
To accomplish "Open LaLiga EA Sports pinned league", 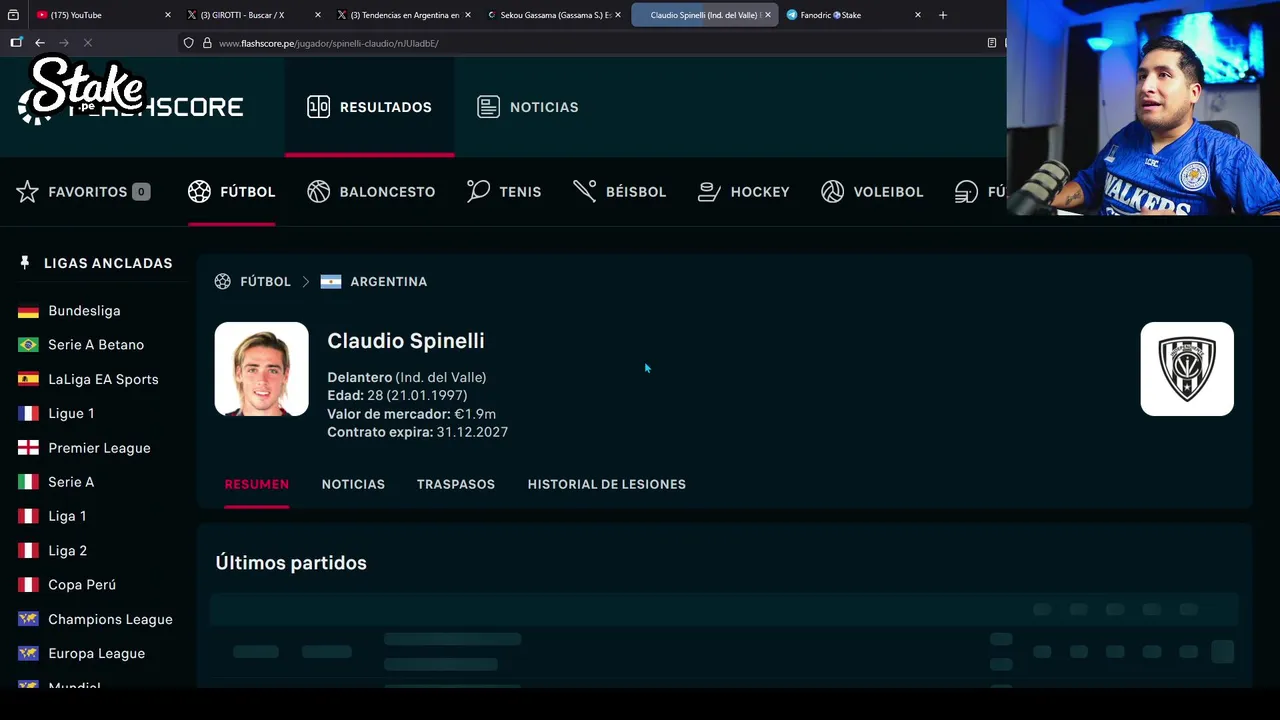I will pos(103,379).
